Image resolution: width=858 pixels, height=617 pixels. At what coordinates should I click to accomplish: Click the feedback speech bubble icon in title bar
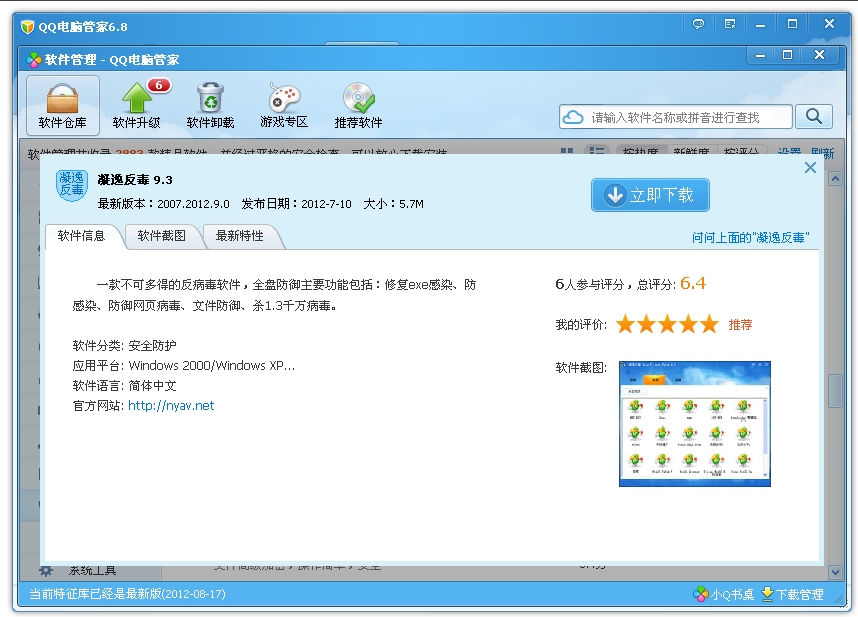pos(698,24)
